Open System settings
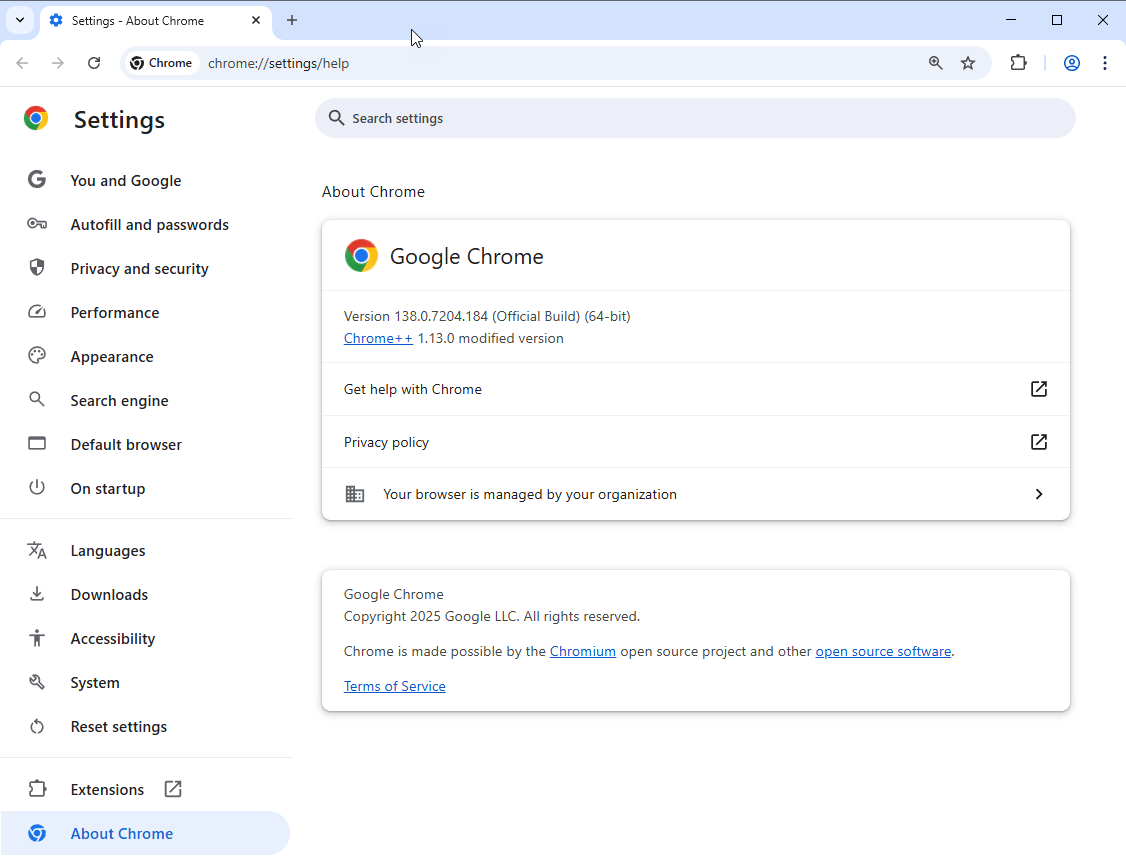 (95, 683)
